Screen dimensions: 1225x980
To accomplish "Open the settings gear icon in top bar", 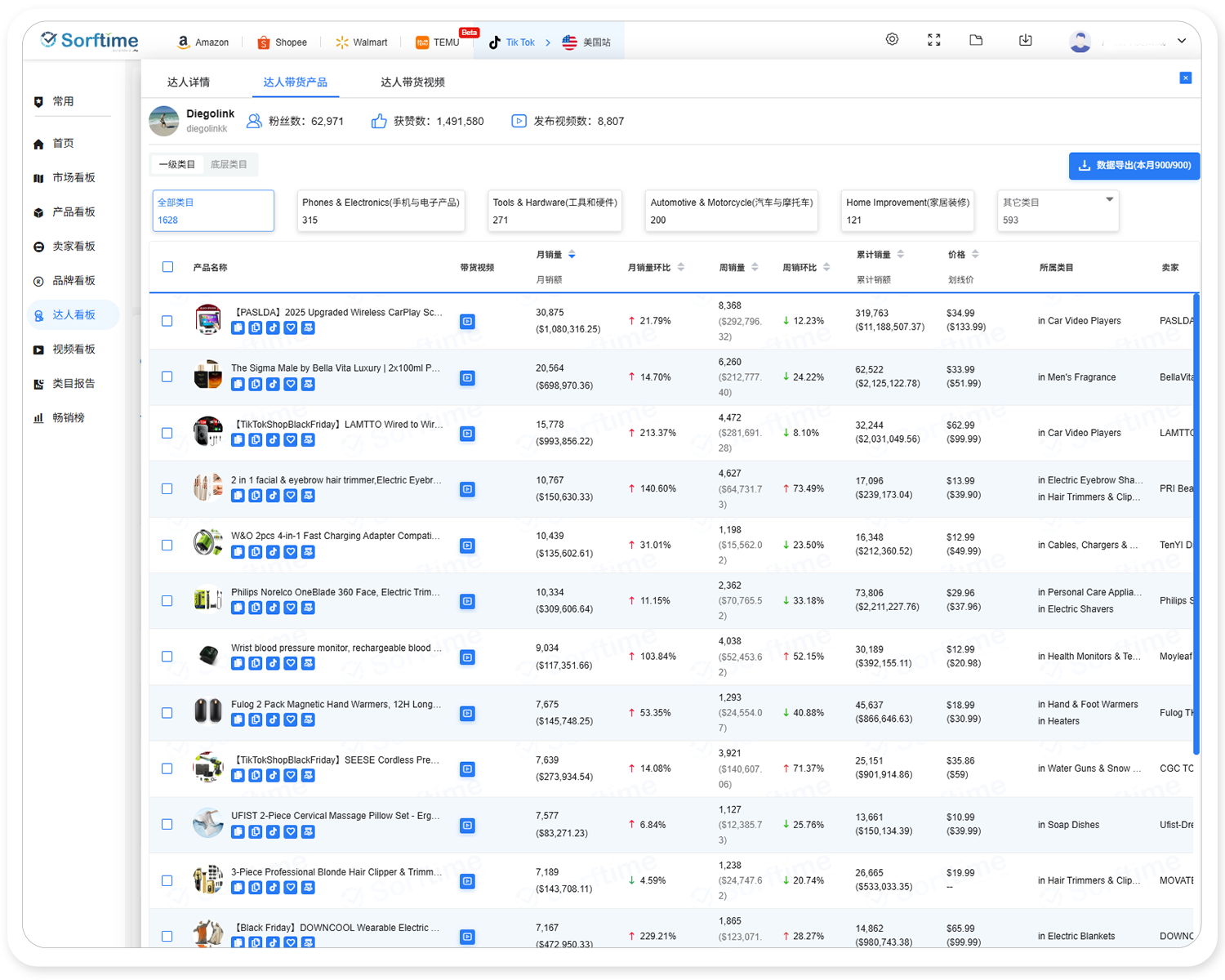I will point(892,39).
